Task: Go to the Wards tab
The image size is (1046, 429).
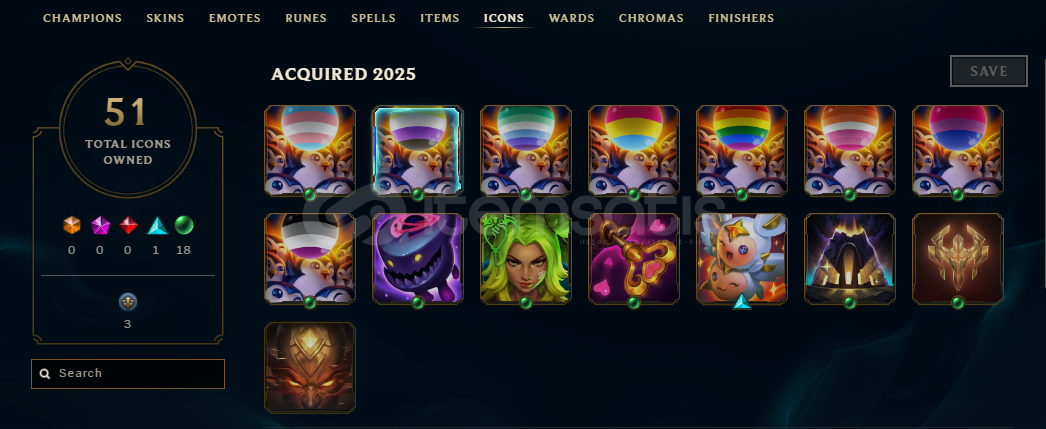Action: 572,18
